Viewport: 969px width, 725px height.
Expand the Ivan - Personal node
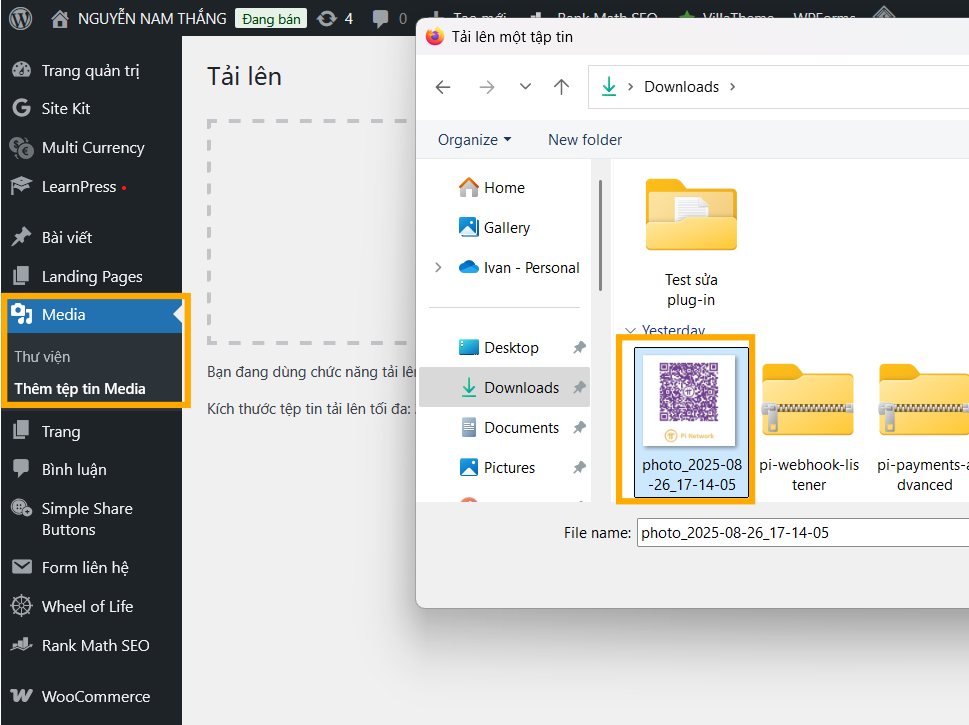438,268
